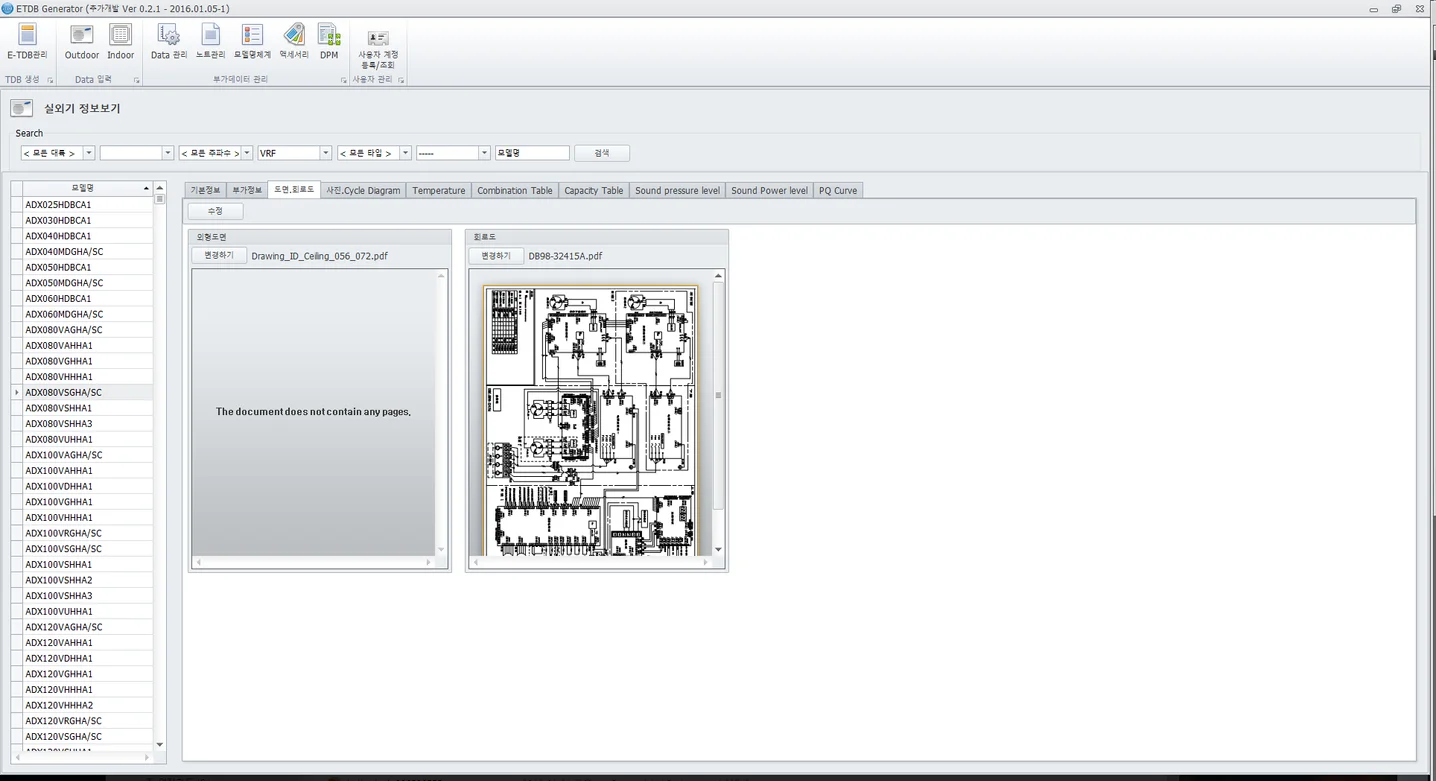Switch to the 기본정보 tab
Screen dimensions: 1436x781
coord(205,190)
